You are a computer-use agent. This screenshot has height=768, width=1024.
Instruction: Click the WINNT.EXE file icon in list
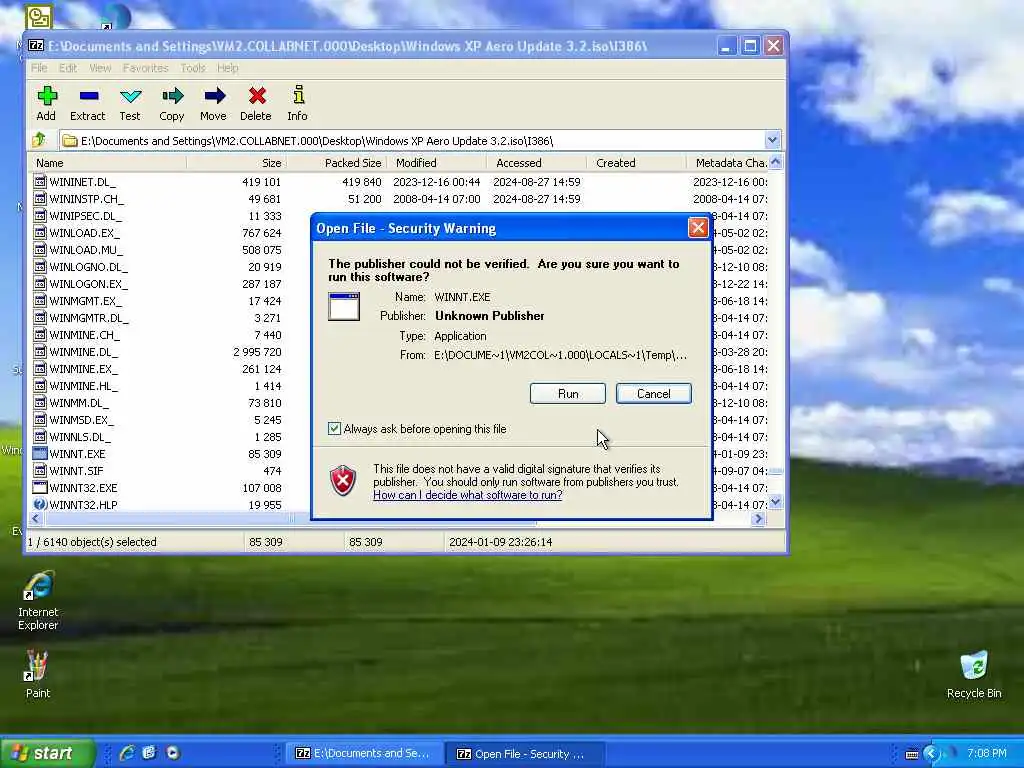coord(40,453)
